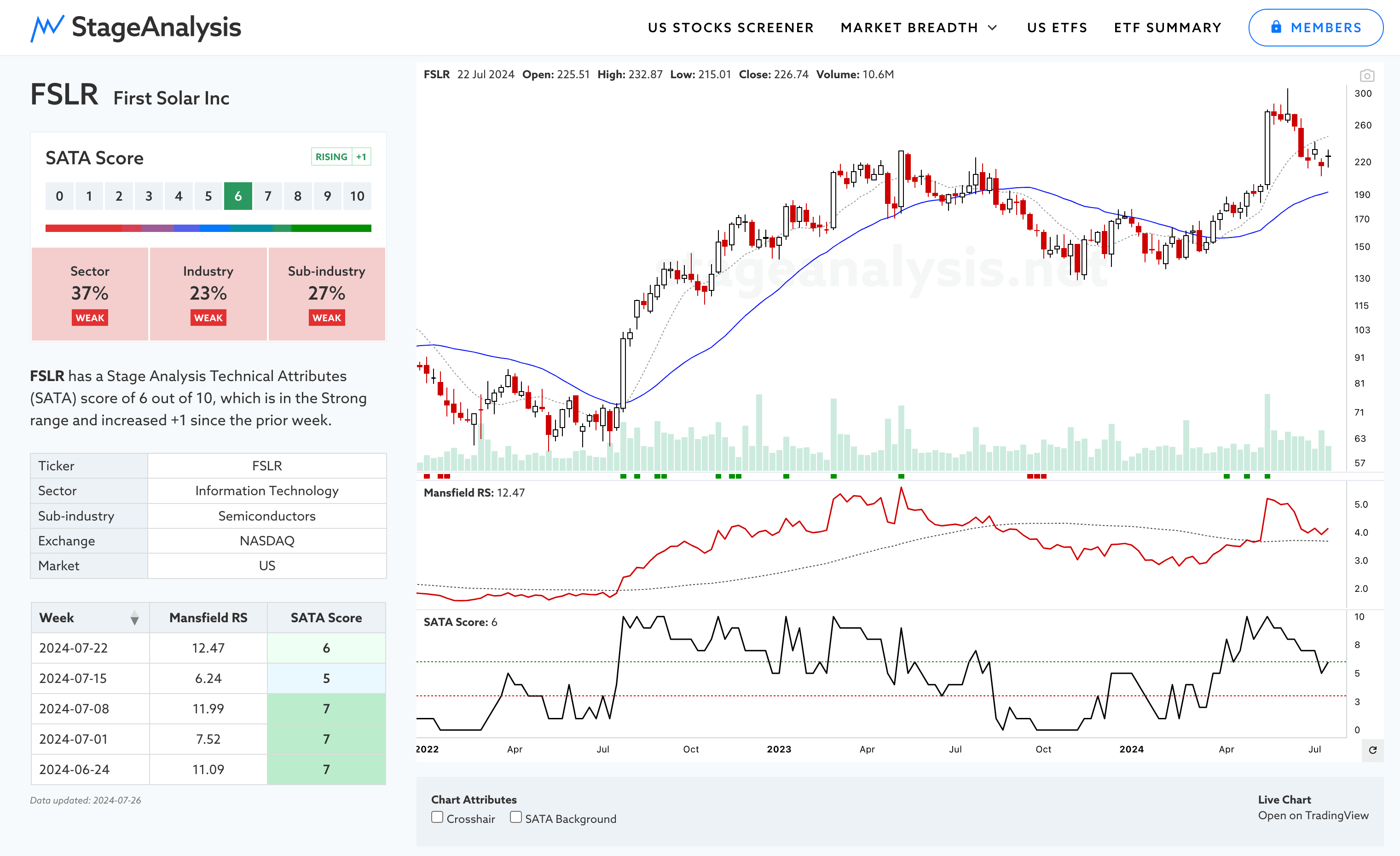
Task: Click the Semiconductors sub-industry value
Action: (267, 516)
